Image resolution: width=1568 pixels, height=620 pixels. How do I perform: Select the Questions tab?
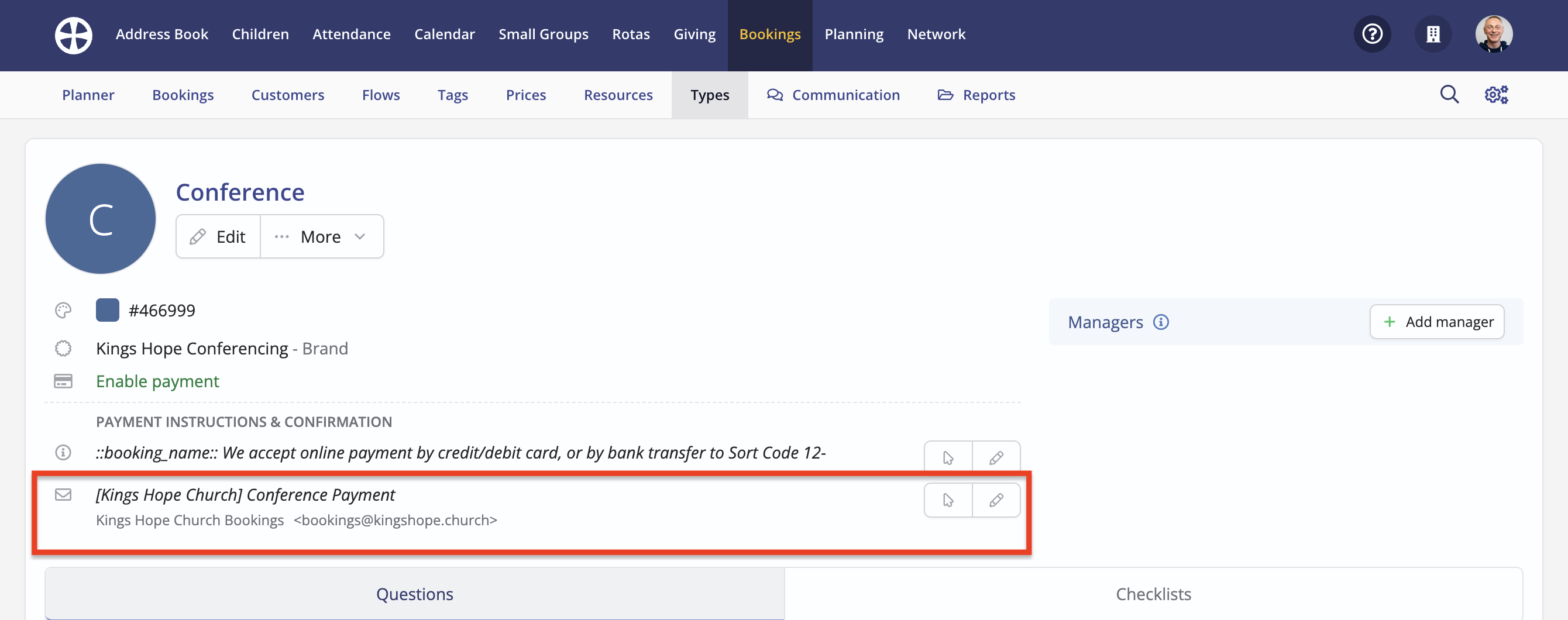click(414, 594)
